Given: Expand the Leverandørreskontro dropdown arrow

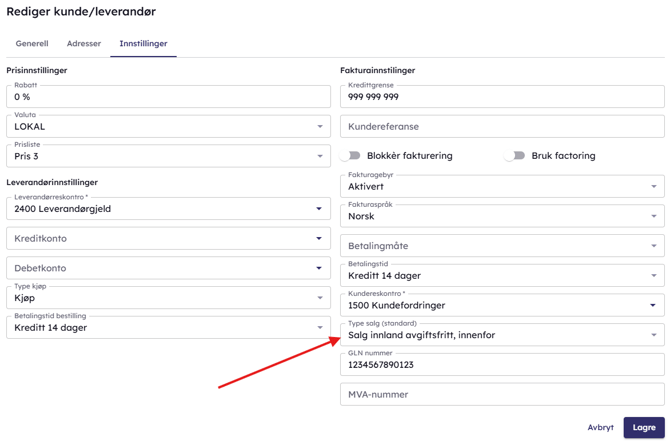Looking at the screenshot, I should tap(319, 209).
